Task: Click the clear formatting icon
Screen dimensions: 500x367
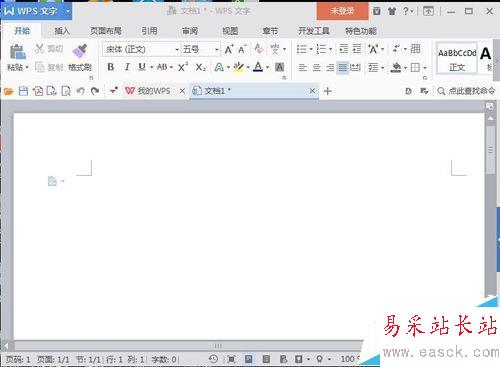Action: click(x=259, y=49)
